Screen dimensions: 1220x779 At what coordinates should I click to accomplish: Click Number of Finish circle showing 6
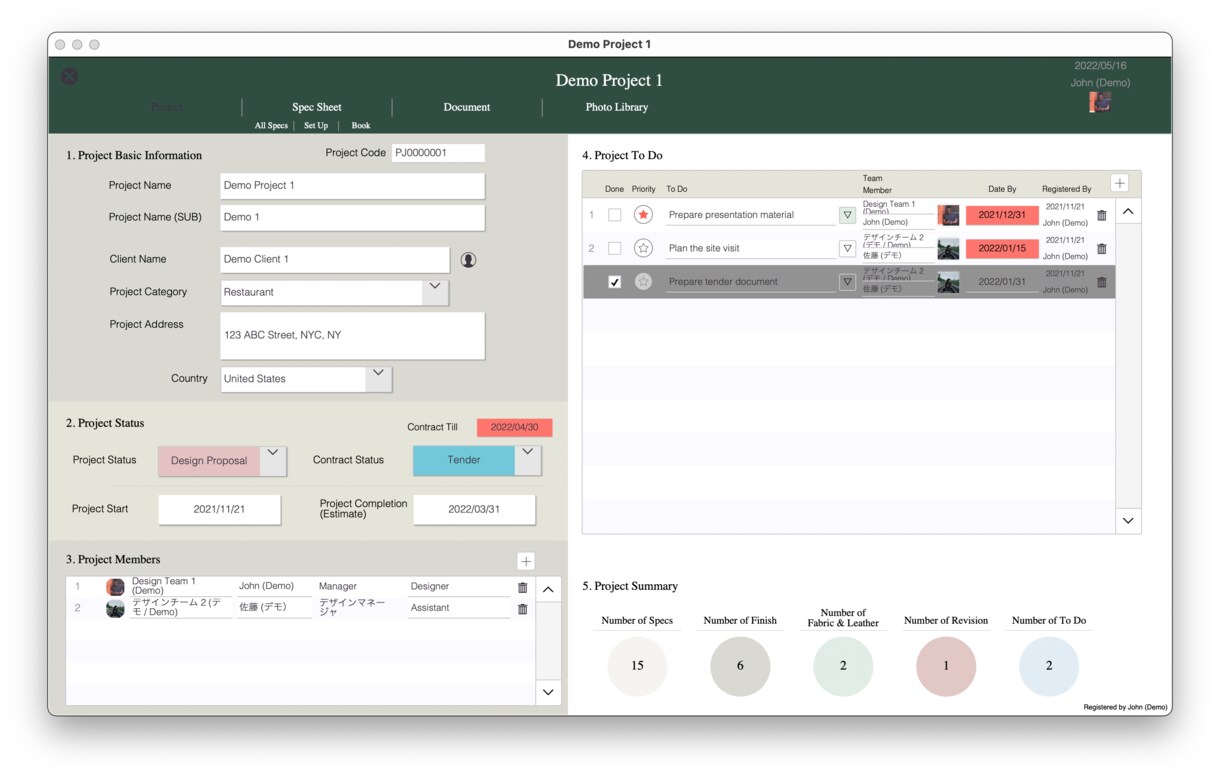[740, 666]
